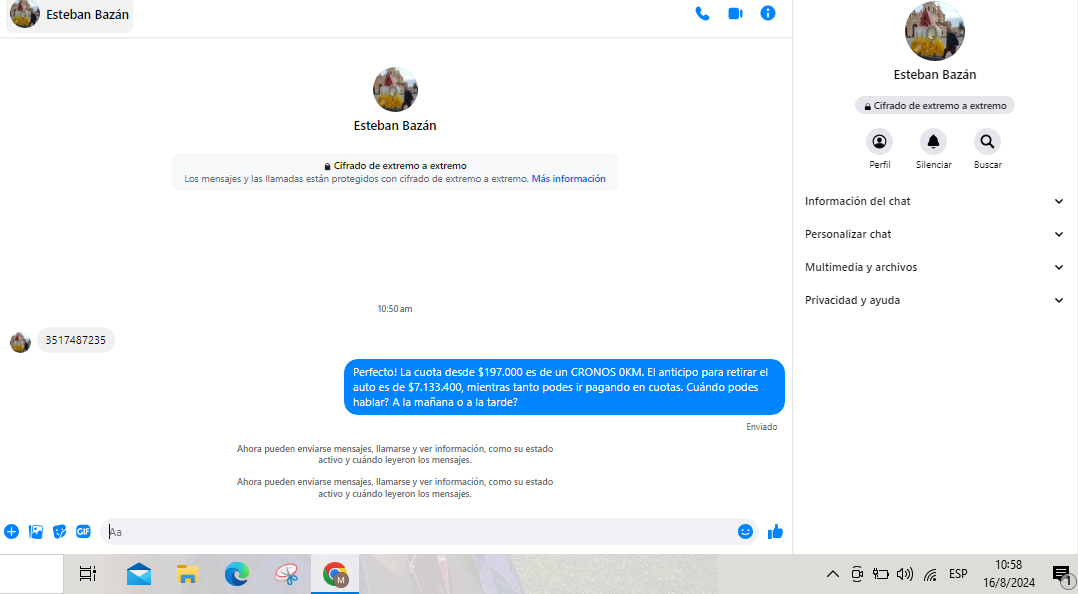Viewport: 1078px width, 594px height.
Task: Search the conversation with Buscar
Action: (987, 142)
